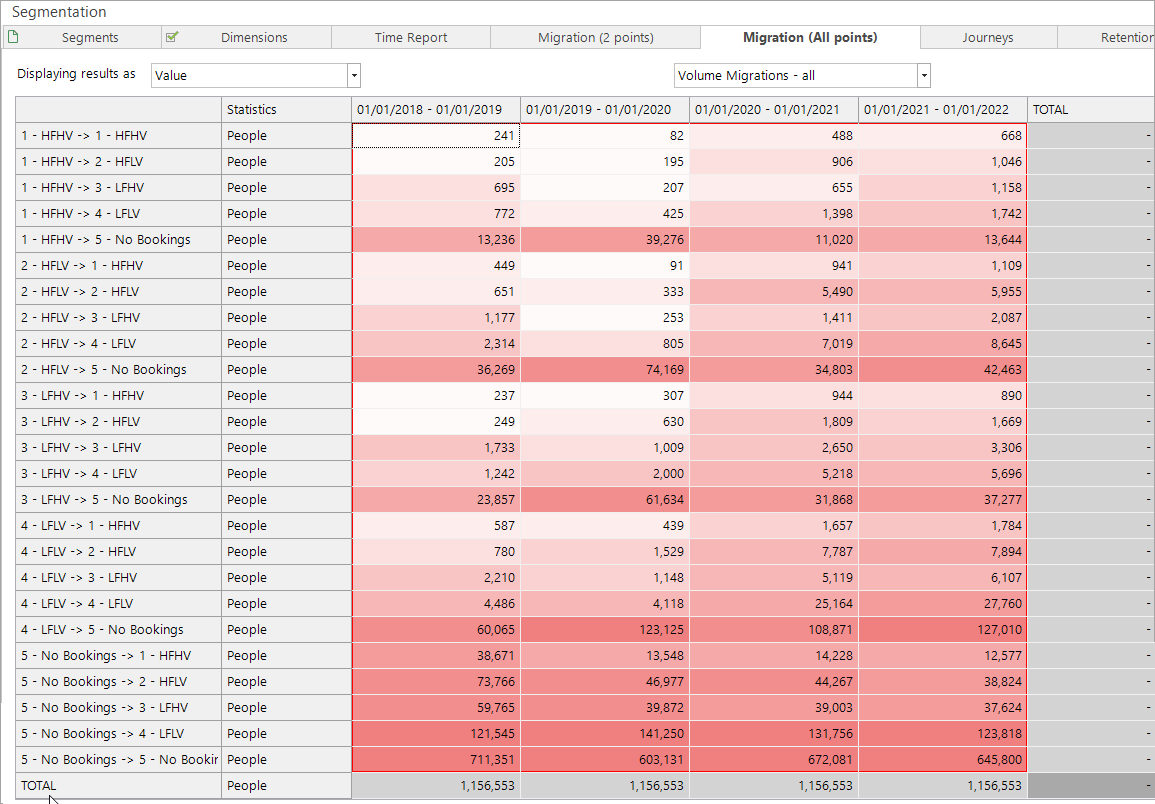Select the row 3 - LFHV -> 5 - No Bookings

coord(119,500)
